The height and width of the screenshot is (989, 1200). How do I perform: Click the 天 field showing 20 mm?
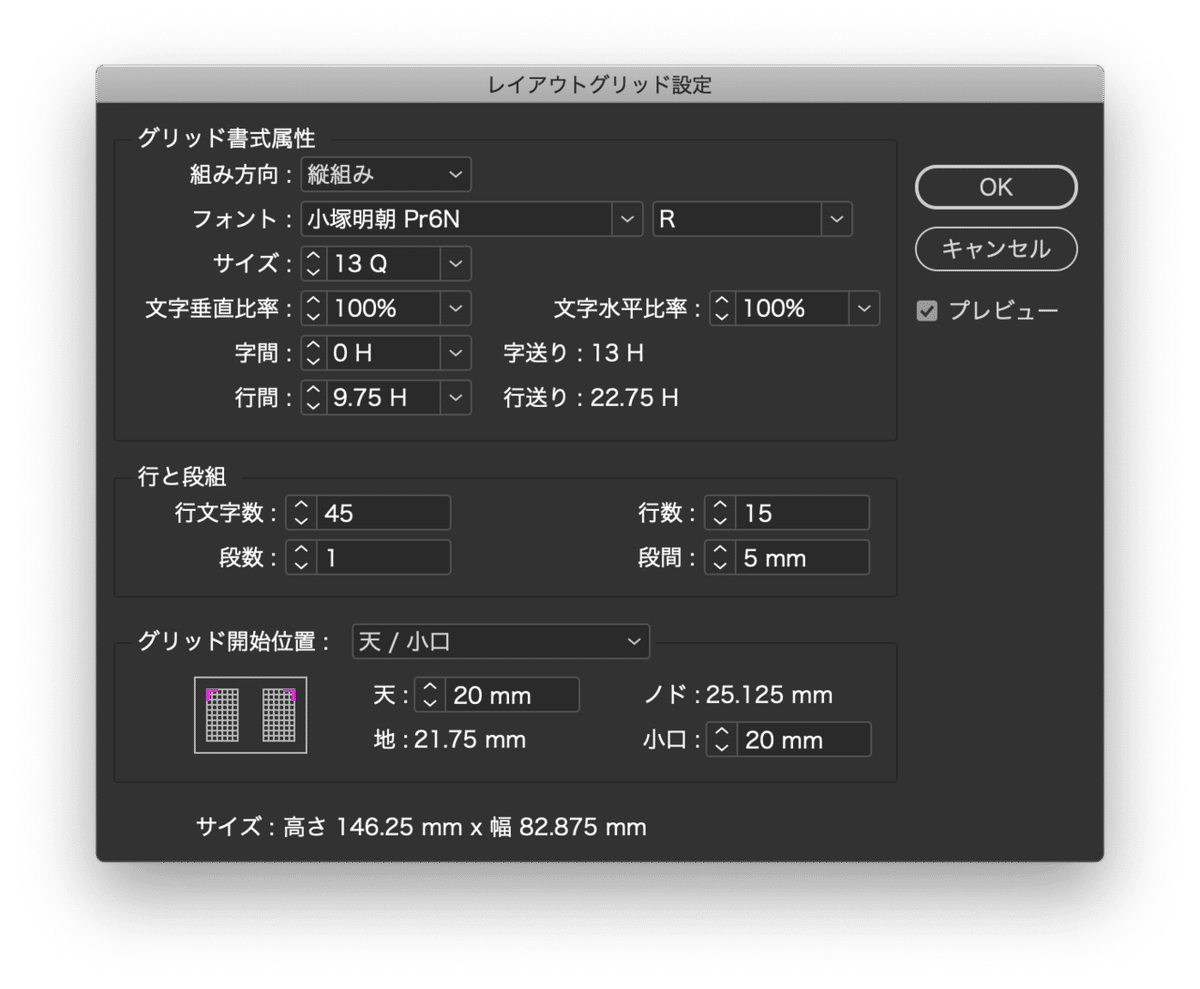pos(513,694)
